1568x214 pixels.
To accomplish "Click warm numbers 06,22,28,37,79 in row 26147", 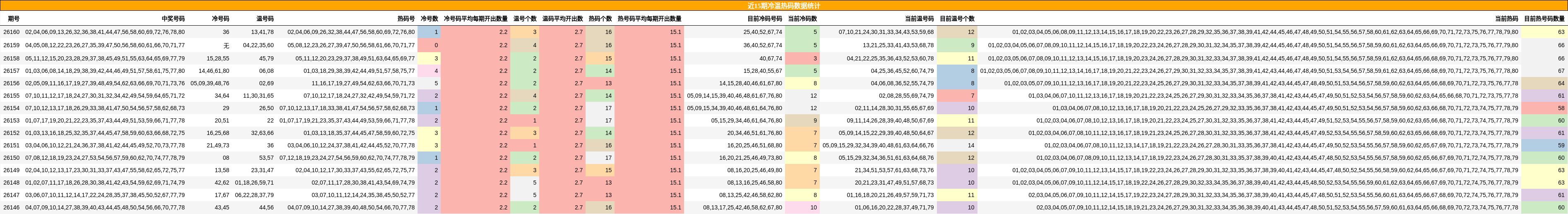I will click(255, 196).
